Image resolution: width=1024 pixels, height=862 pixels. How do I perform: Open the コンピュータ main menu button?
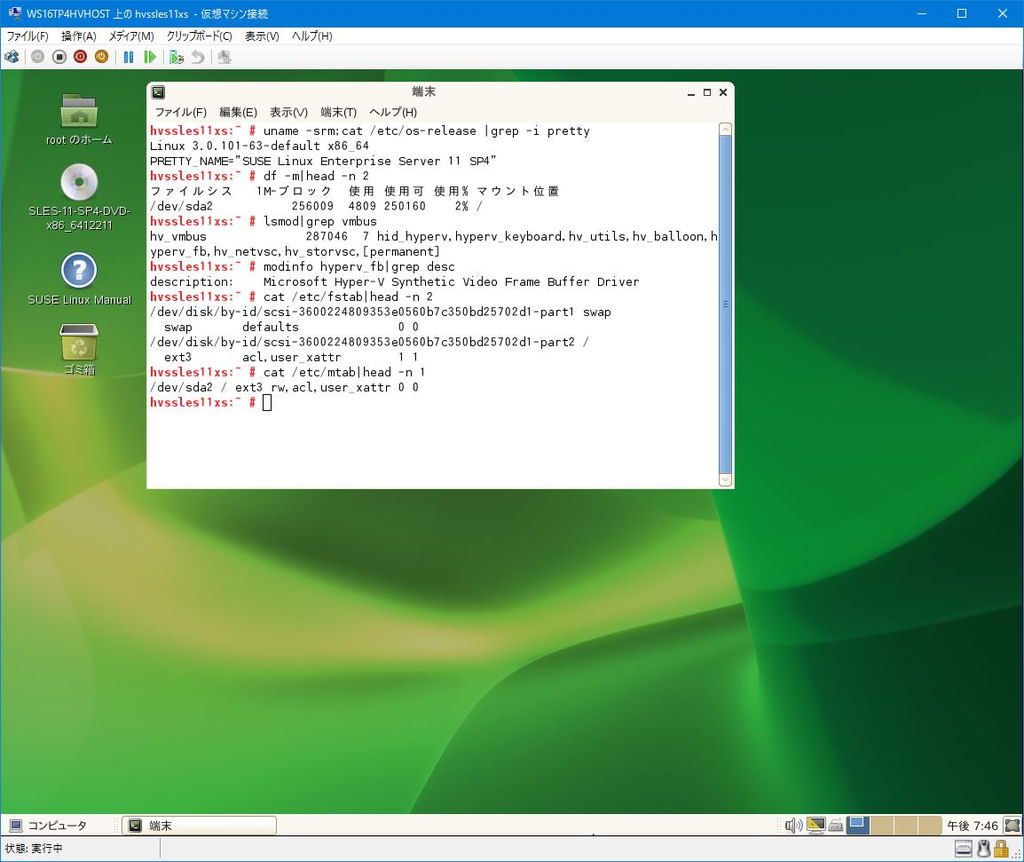click(x=48, y=825)
